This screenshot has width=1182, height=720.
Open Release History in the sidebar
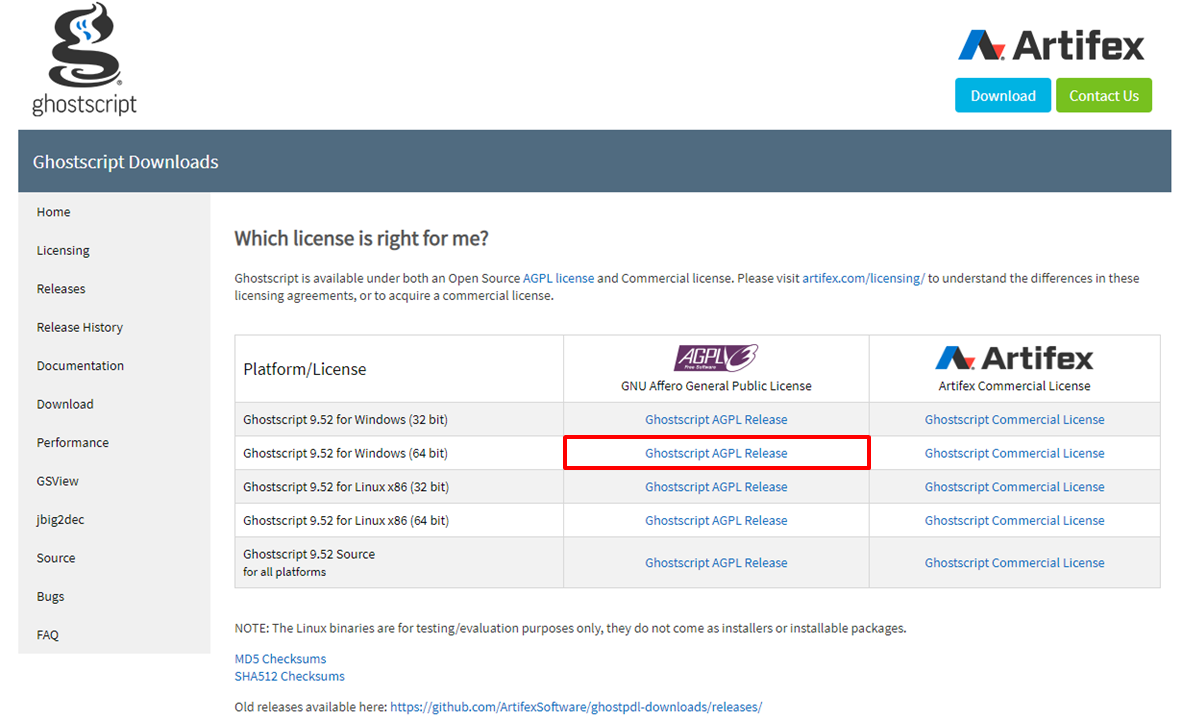[x=79, y=327]
